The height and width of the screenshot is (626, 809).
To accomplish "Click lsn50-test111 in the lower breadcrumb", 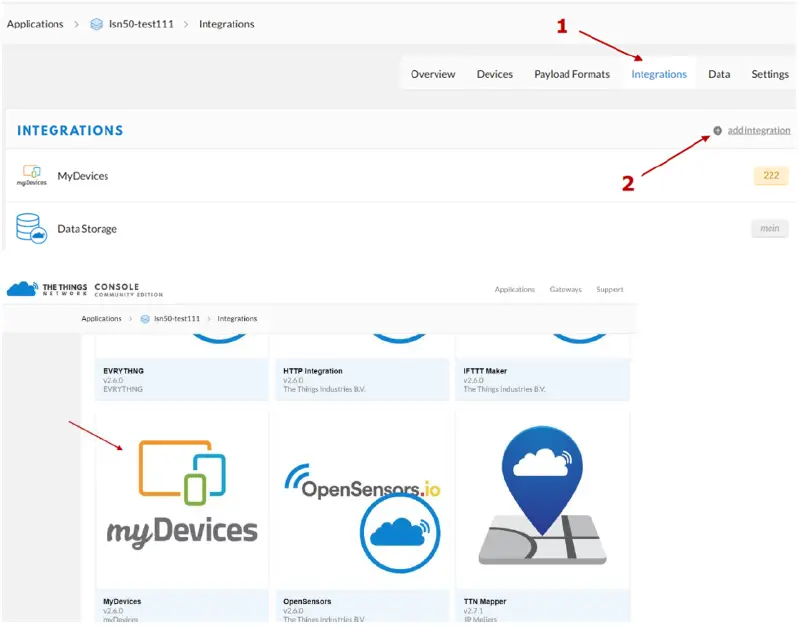I will pos(177,318).
